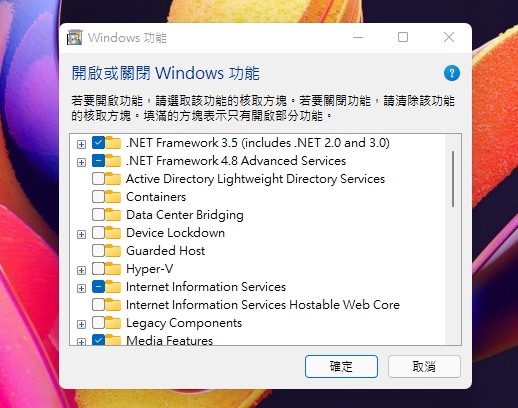Click the Data Center Bridging folder icon
The image size is (518, 408).
coord(113,215)
